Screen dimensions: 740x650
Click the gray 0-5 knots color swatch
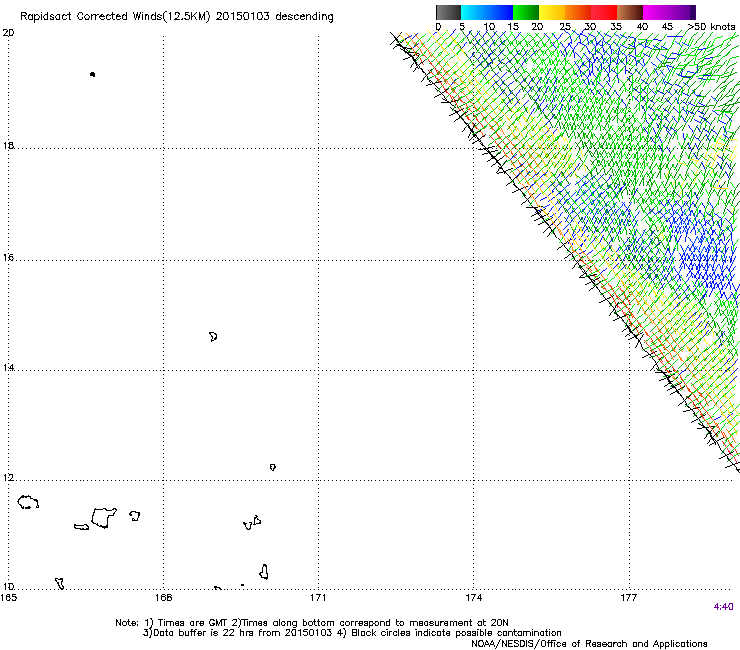pyautogui.click(x=448, y=12)
